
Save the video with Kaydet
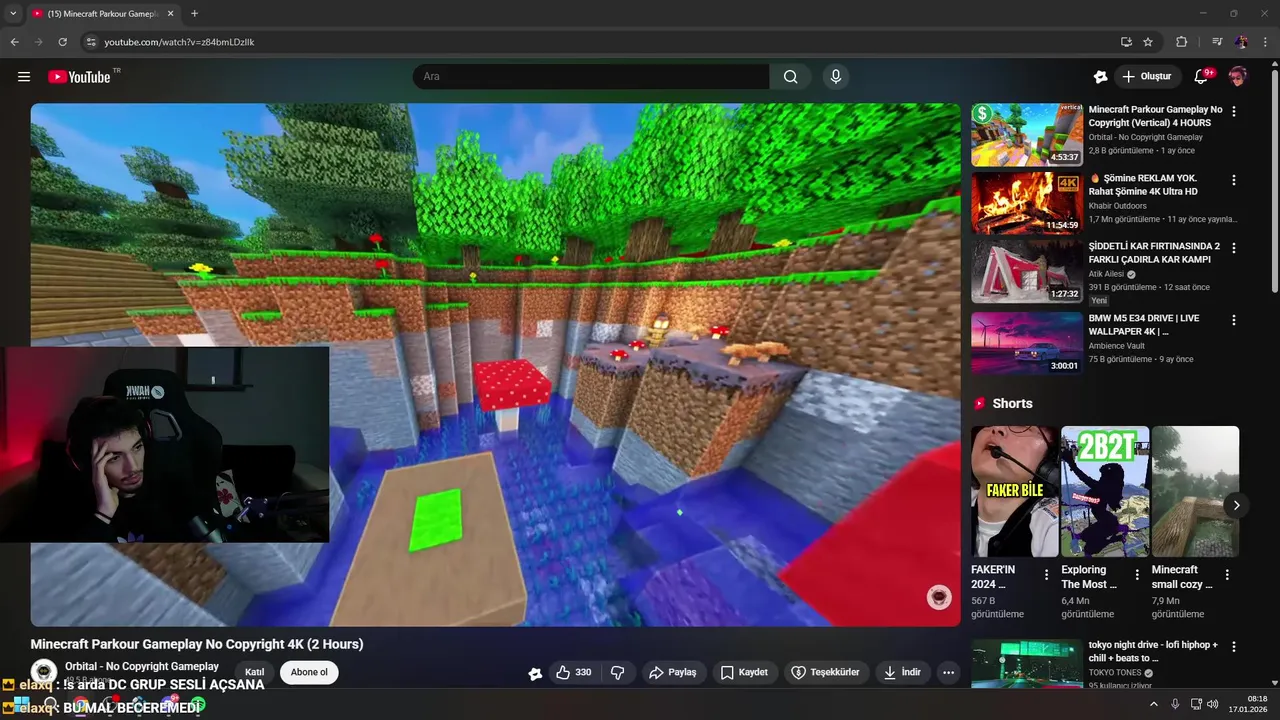coord(745,673)
